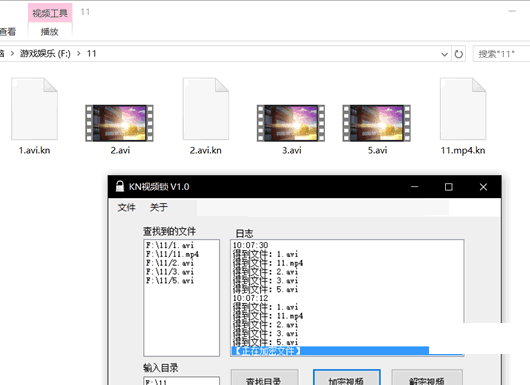The image size is (530, 385).
Task: Maximize the KN视频锁 window
Action: pos(449,187)
